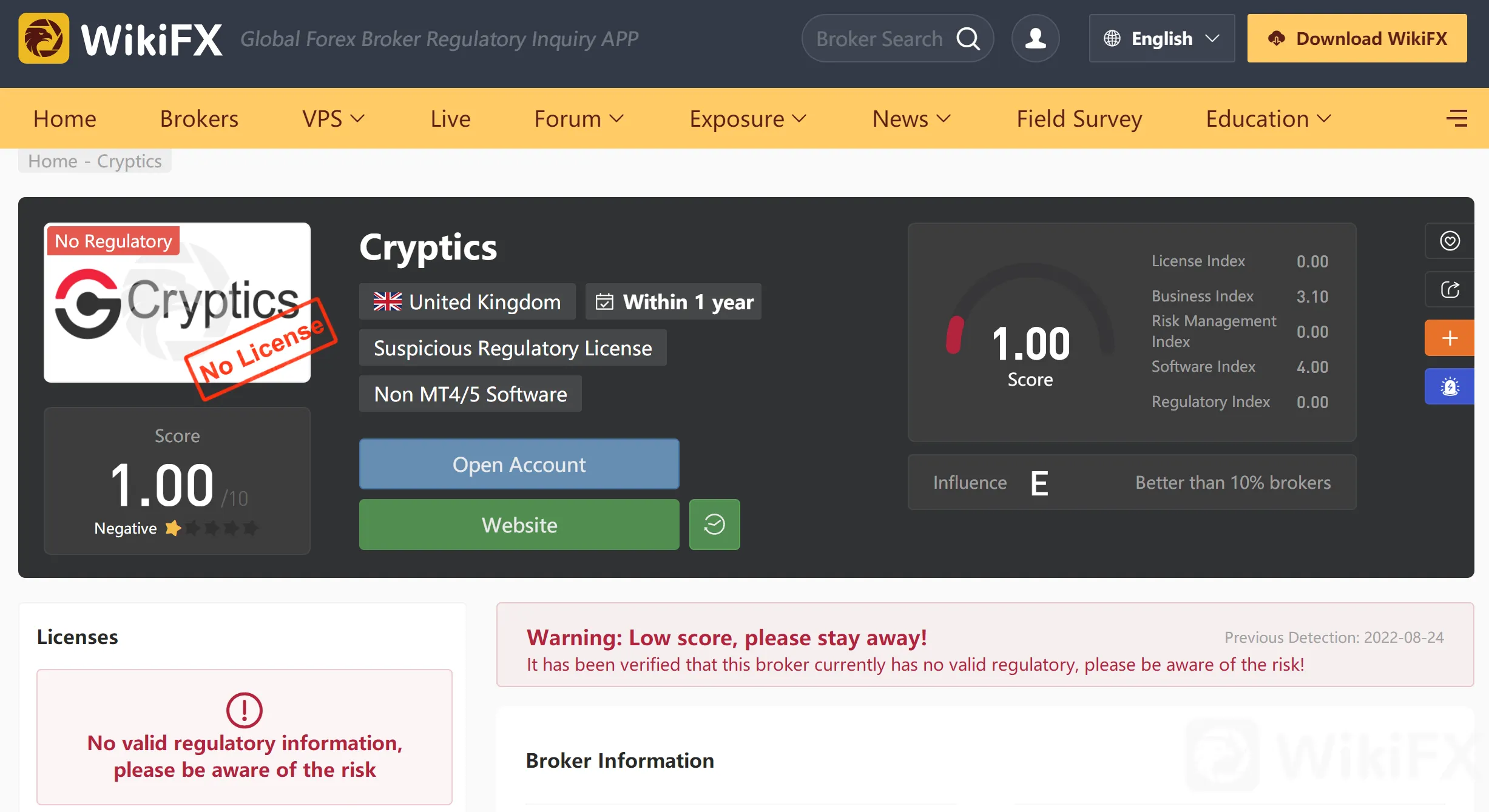
Task: Click the orange plus icon
Action: coord(1450,338)
